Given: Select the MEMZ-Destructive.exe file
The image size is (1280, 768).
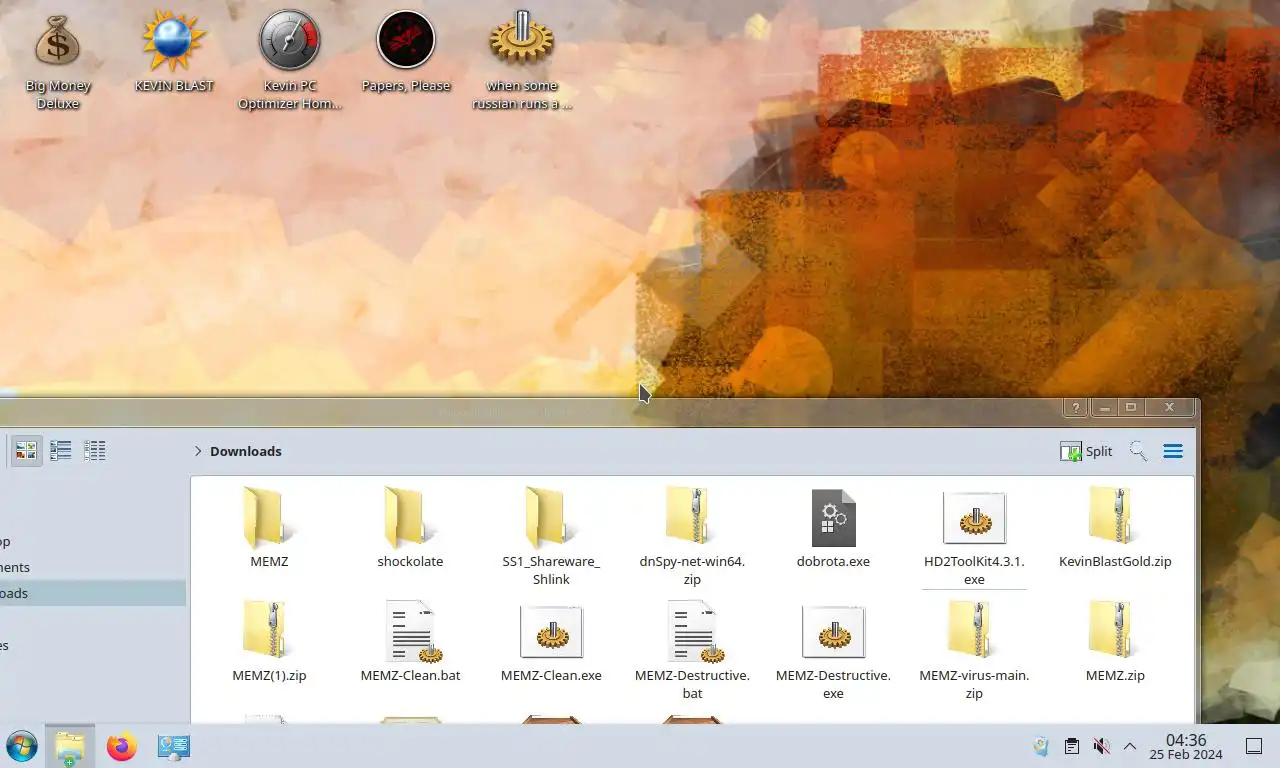Looking at the screenshot, I should coord(833,650).
